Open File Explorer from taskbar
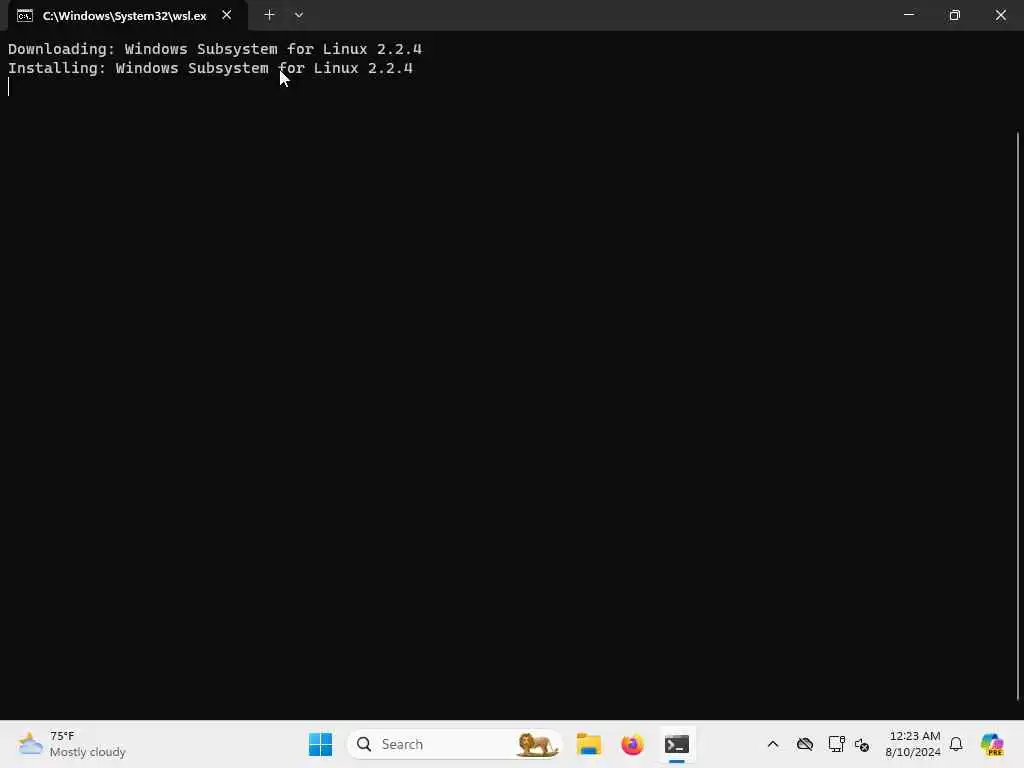Image resolution: width=1024 pixels, height=768 pixels. (588, 744)
